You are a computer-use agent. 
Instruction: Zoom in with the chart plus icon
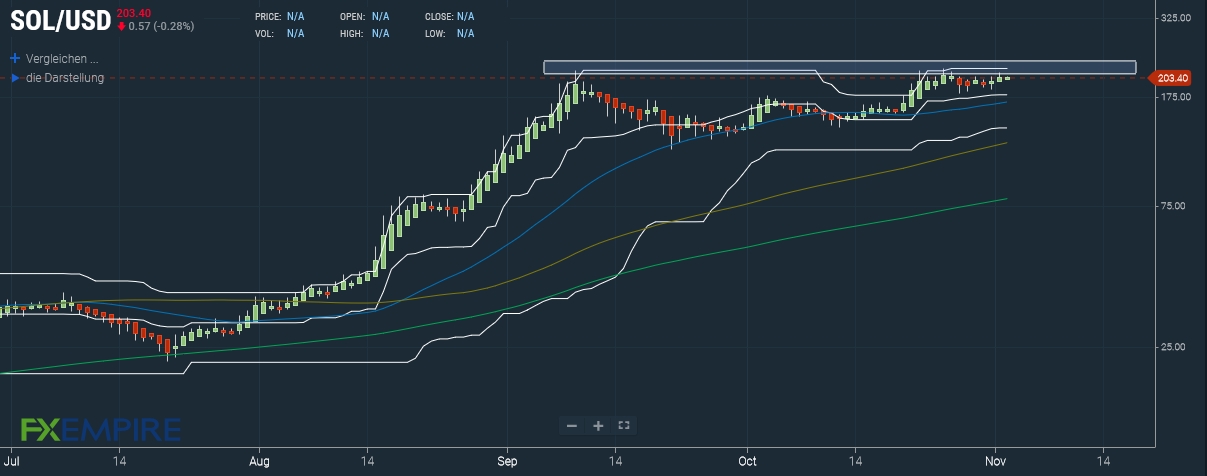click(598, 426)
